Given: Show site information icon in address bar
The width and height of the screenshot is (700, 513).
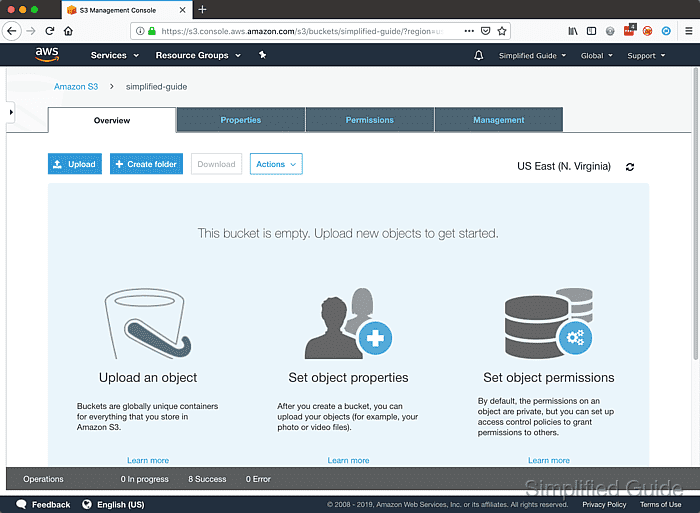Looking at the screenshot, I should 140,31.
